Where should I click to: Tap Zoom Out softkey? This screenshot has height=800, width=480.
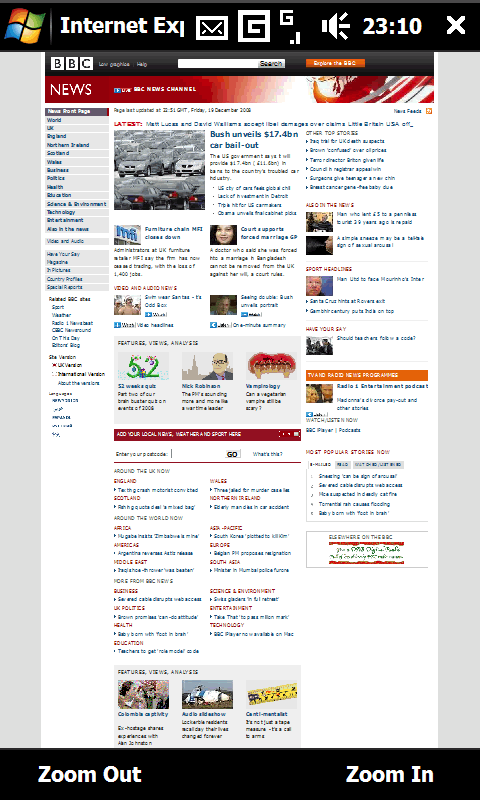pyautogui.click(x=89, y=774)
